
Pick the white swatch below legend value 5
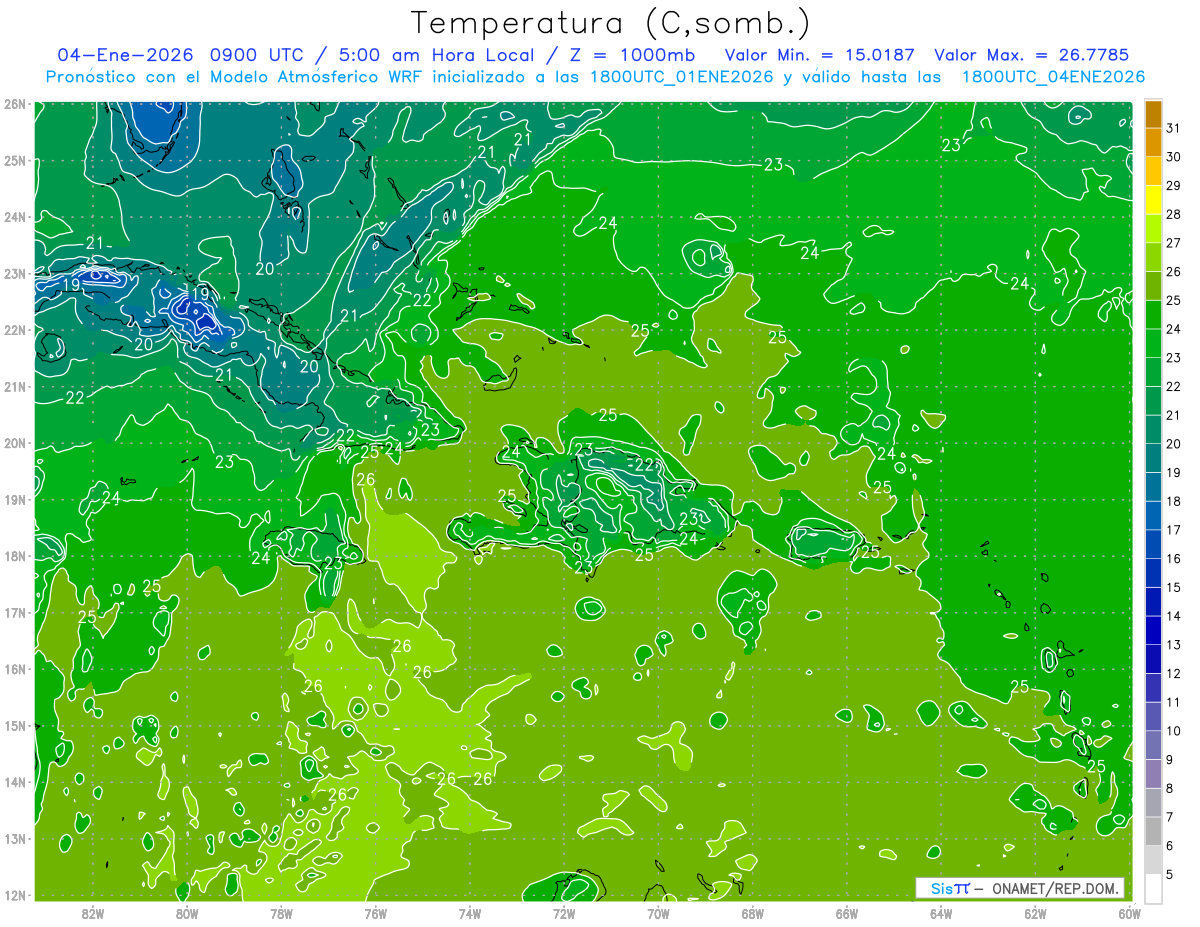[x=1153, y=888]
